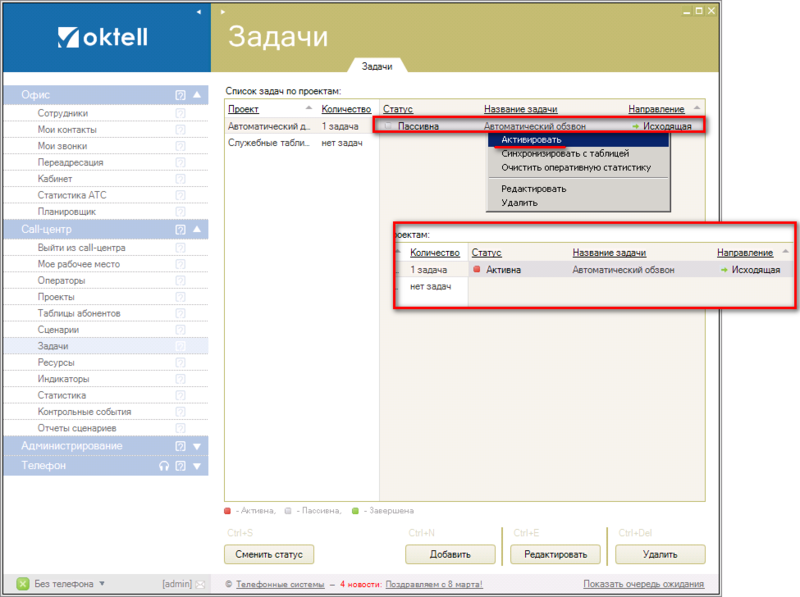Image resolution: width=800 pixels, height=597 pixels.
Task: Open help icon next to Сотрудники
Action: tap(181, 113)
